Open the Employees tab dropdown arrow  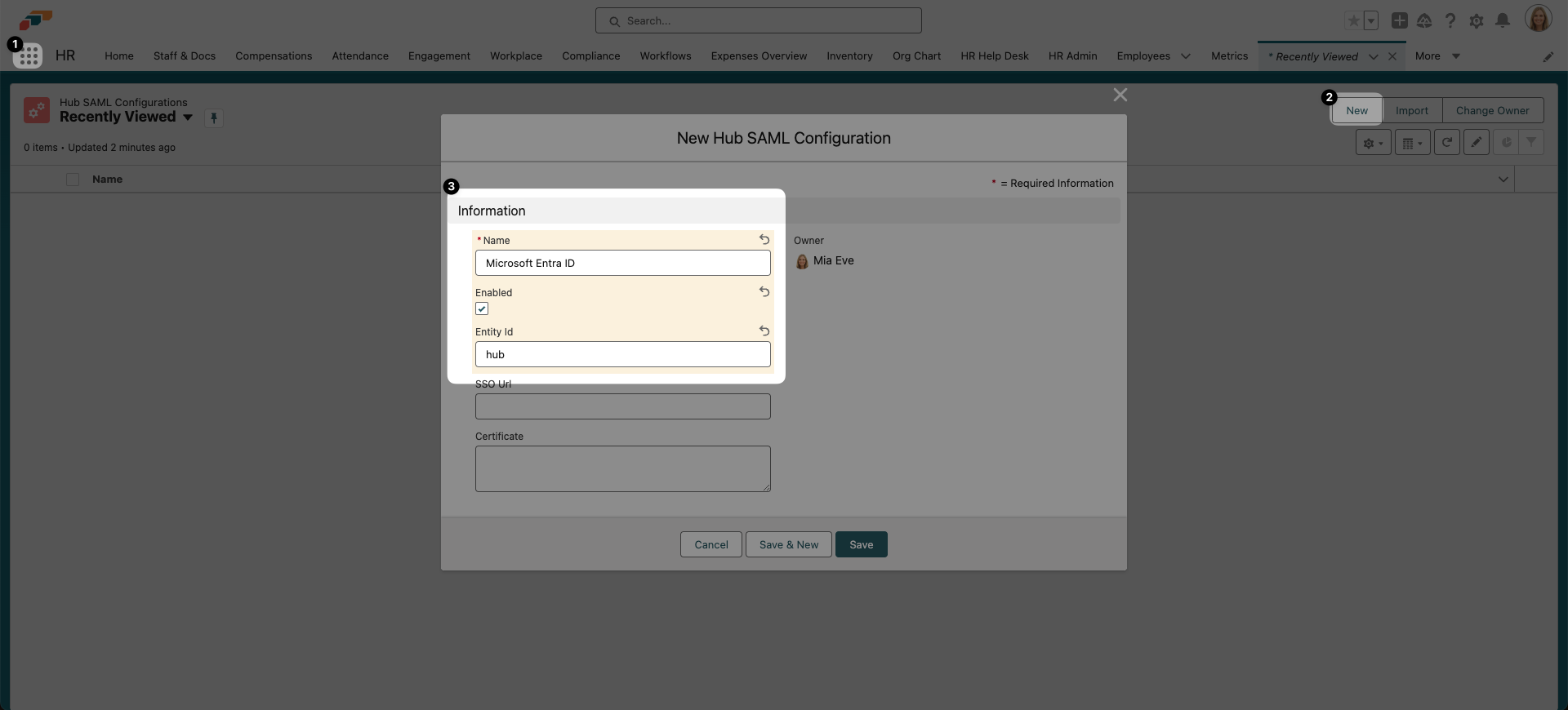point(1185,56)
